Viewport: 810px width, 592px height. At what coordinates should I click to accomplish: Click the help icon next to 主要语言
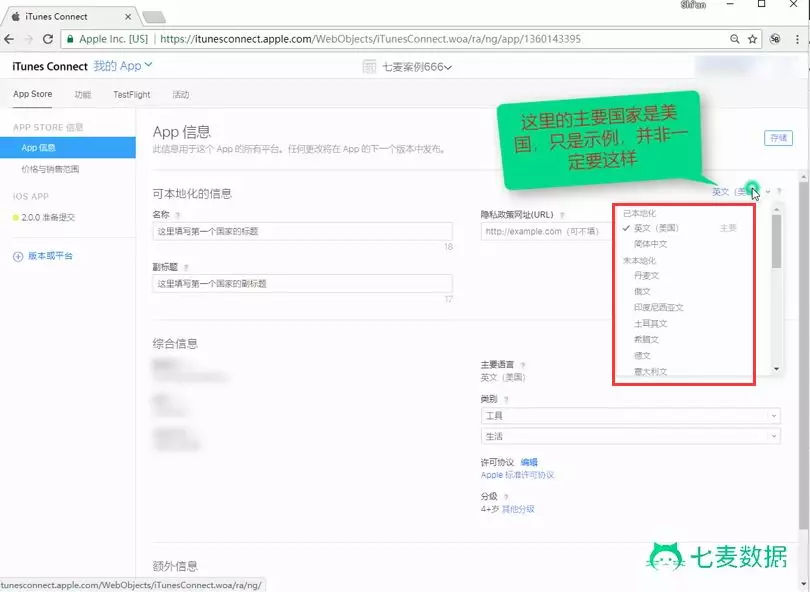click(x=523, y=365)
